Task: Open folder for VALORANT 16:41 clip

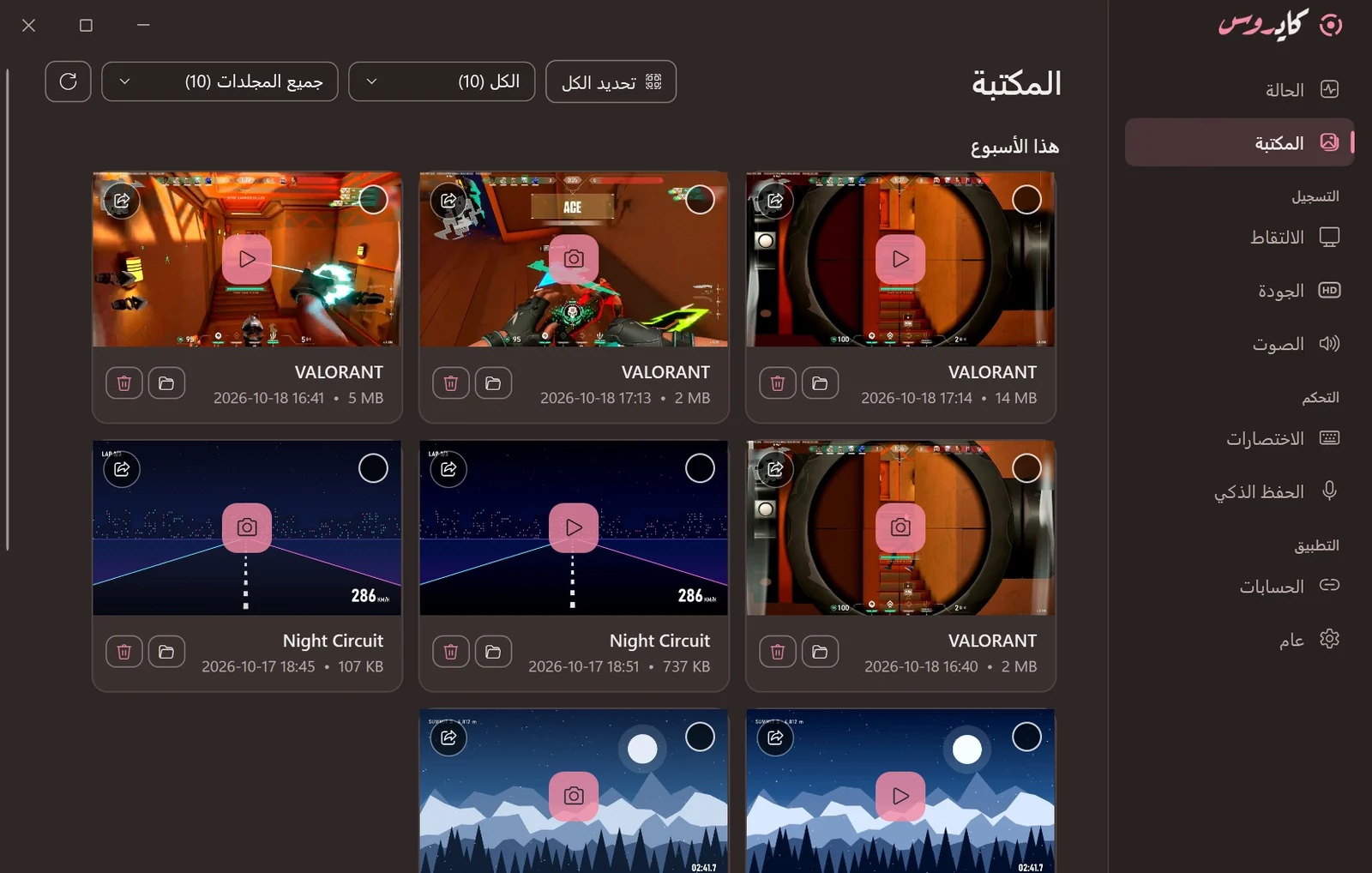Action: (166, 383)
